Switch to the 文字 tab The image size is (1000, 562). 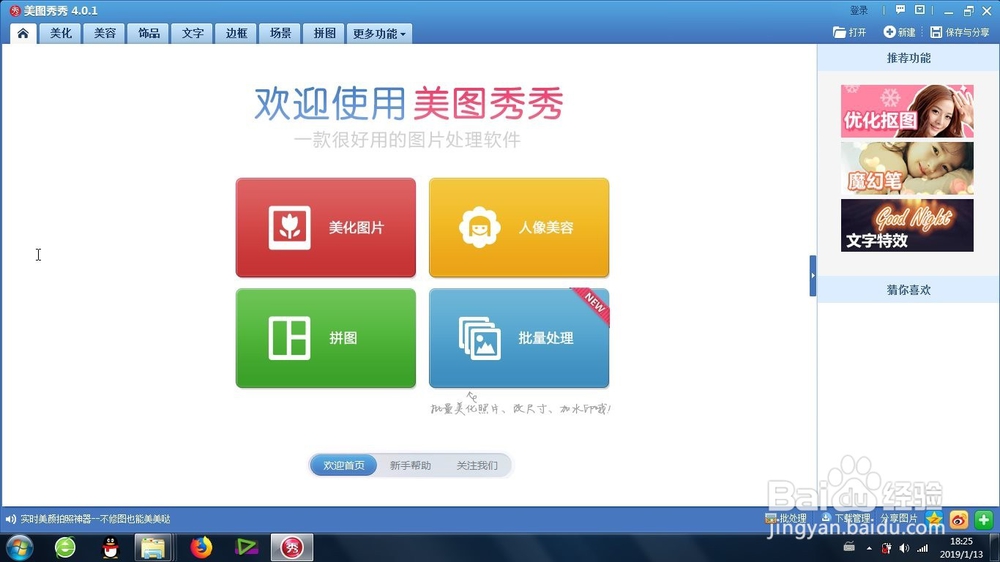(193, 33)
